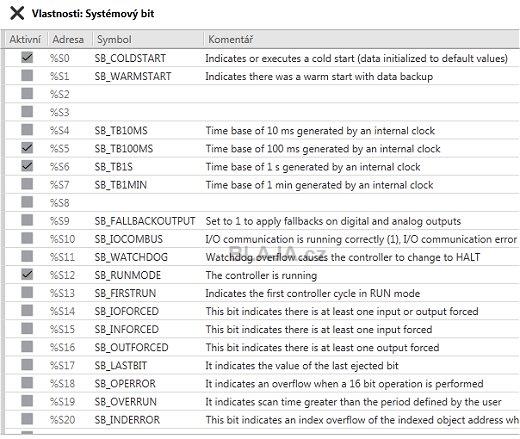The height and width of the screenshot is (439, 520).
Task: Enable the SB_FIRSTRUN checkbox
Action: [x=27, y=292]
